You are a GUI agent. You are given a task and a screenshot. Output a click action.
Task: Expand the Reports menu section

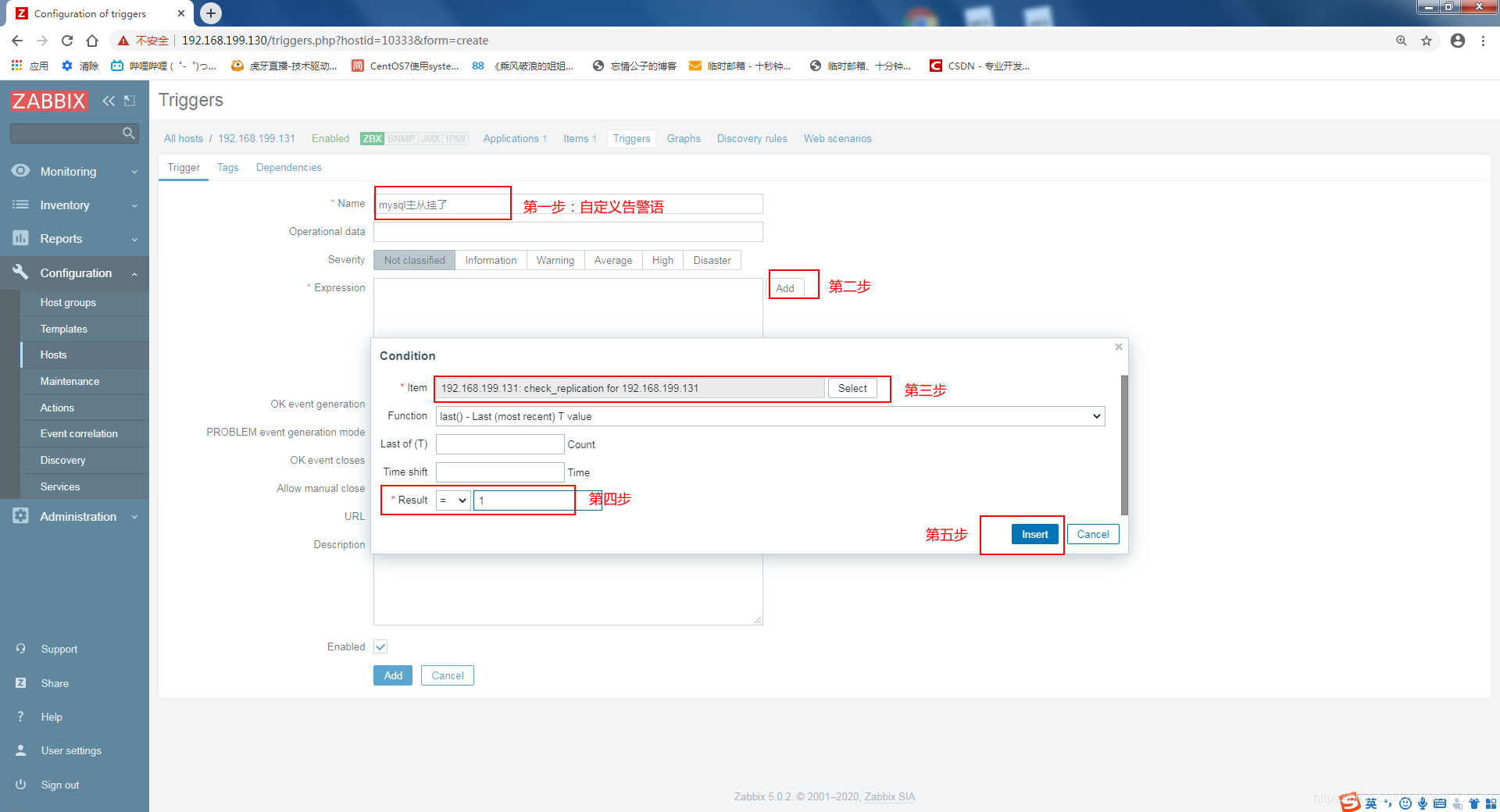point(74,238)
